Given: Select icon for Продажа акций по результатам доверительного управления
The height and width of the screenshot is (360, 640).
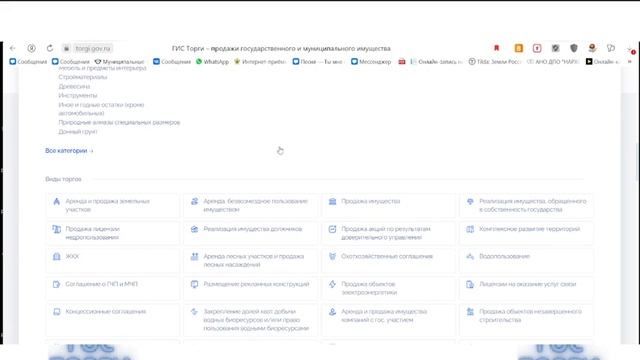Looking at the screenshot, I should [x=332, y=229].
